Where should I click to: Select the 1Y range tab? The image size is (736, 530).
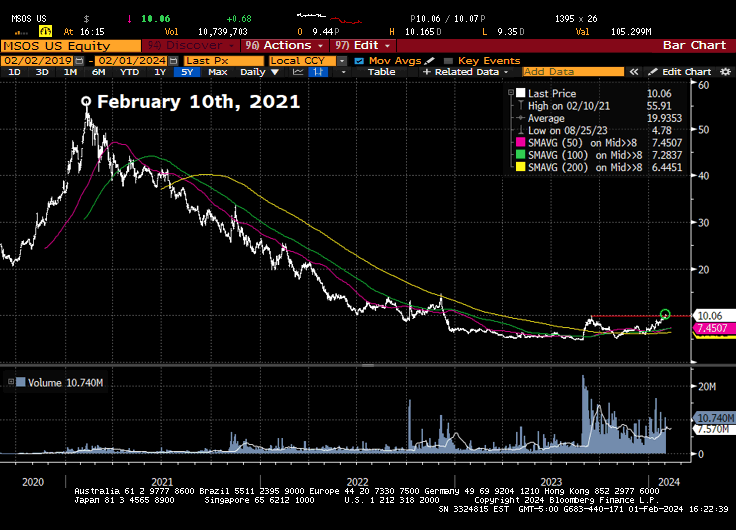[160, 72]
